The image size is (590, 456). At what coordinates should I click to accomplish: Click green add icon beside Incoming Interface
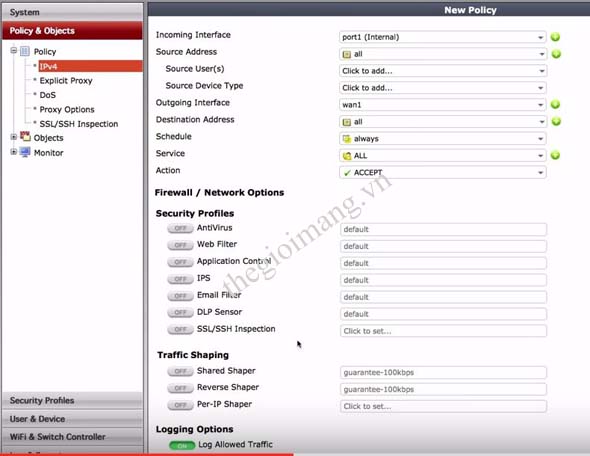click(555, 37)
